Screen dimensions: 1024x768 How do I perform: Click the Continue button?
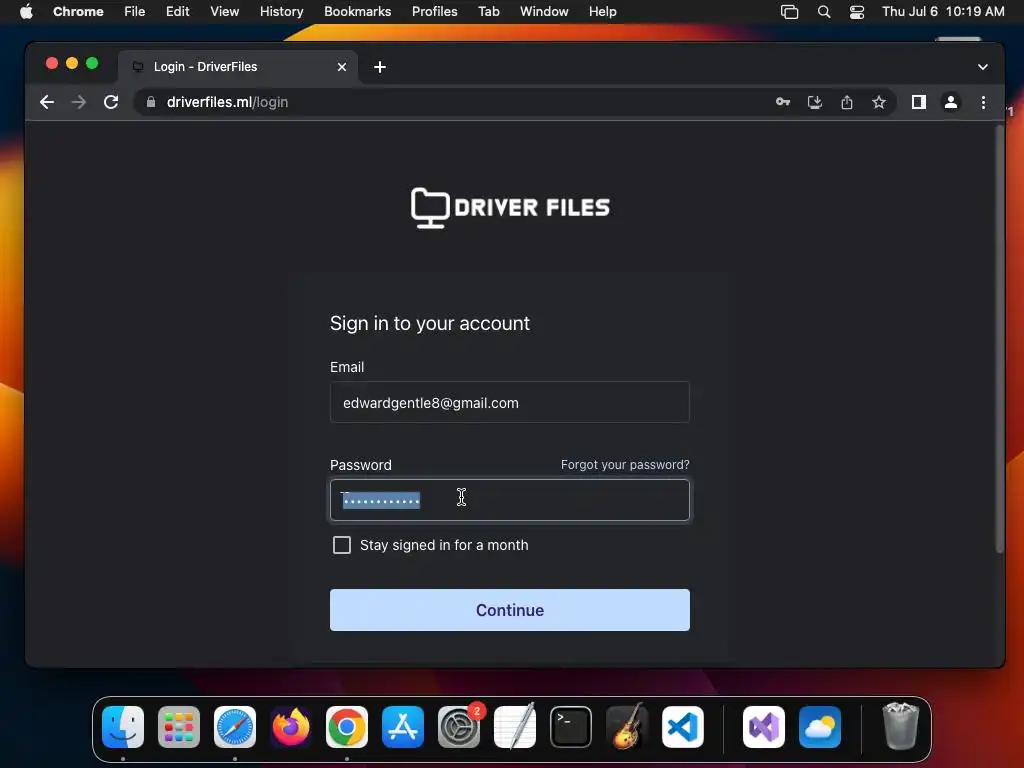pos(509,610)
